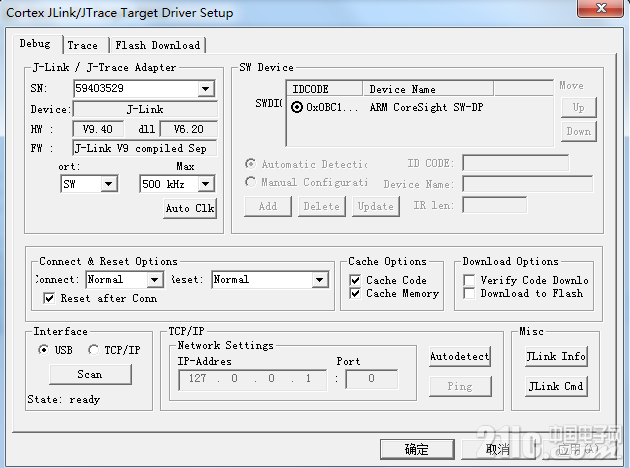Select the 0x0BC1 IDCODE radio button
The height and width of the screenshot is (468, 630).
coord(297,107)
